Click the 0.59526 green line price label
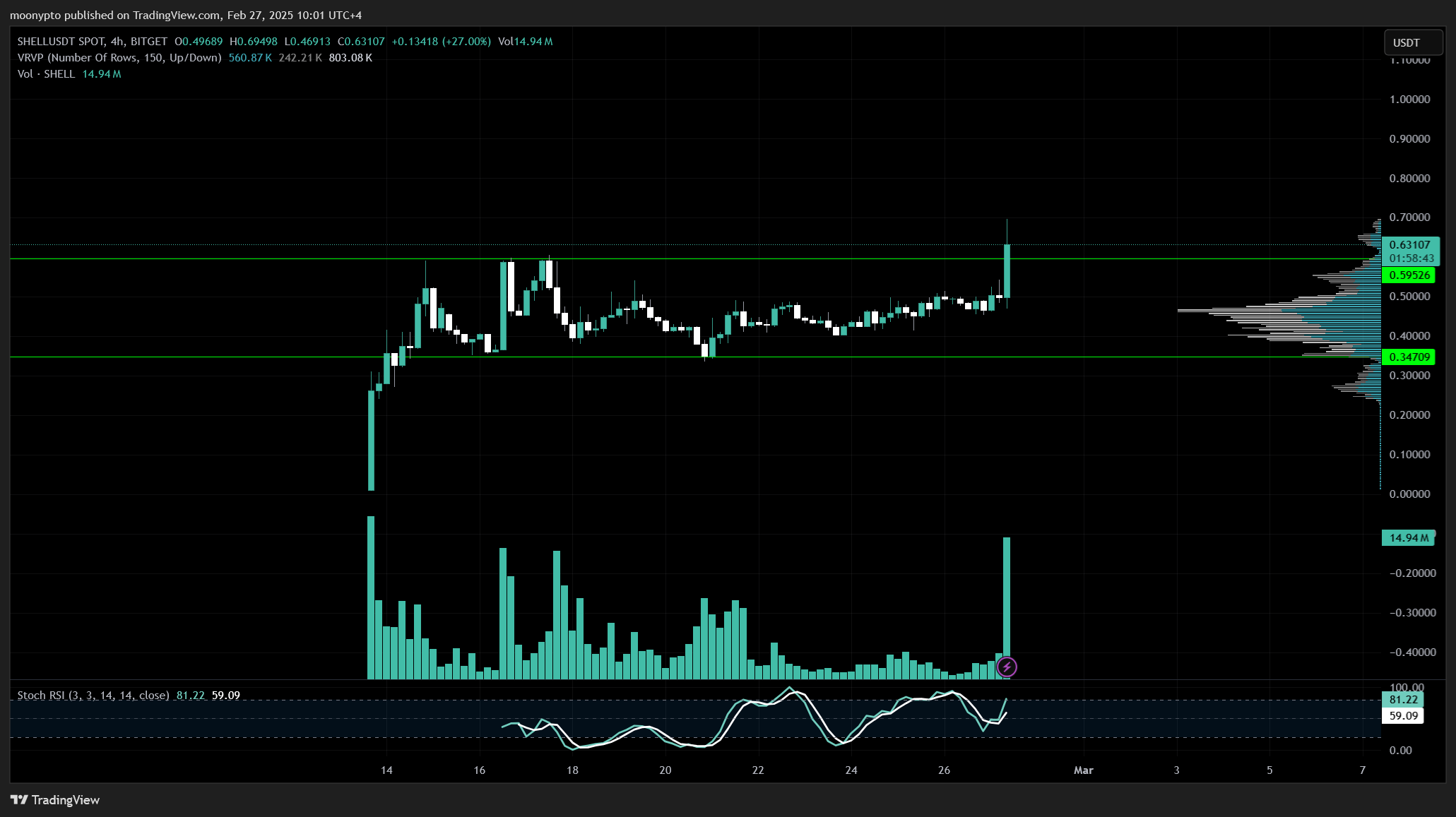Image resolution: width=1456 pixels, height=817 pixels. tap(1409, 275)
